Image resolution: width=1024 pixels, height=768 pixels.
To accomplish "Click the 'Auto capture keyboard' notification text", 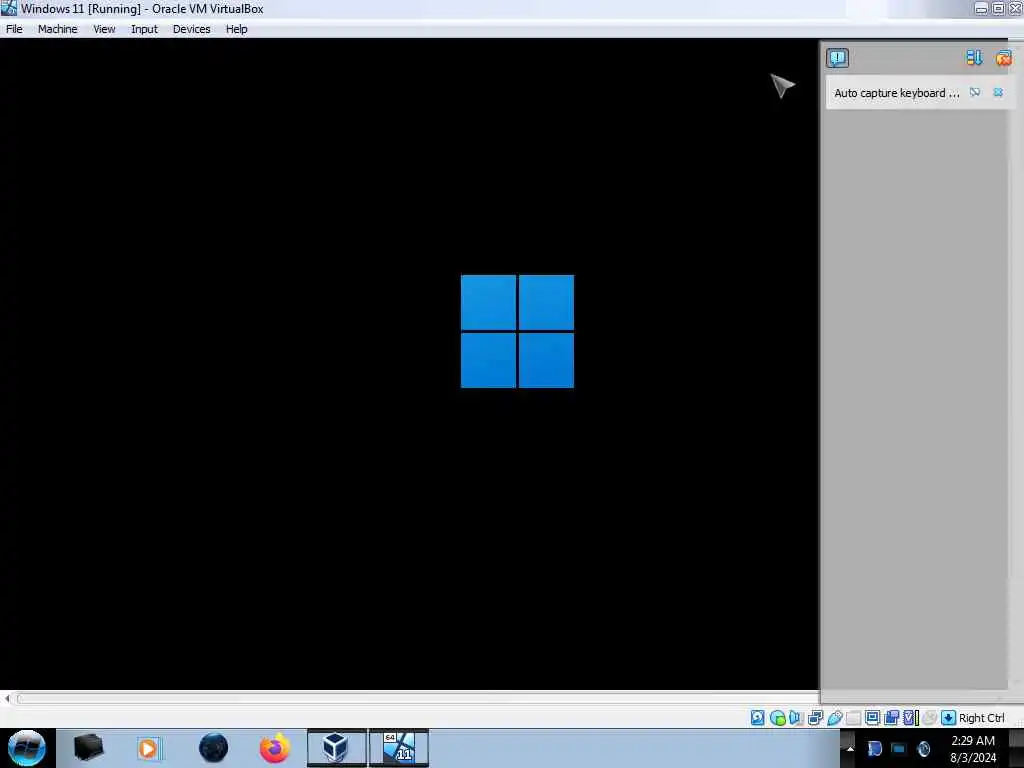I will pyautogui.click(x=897, y=93).
